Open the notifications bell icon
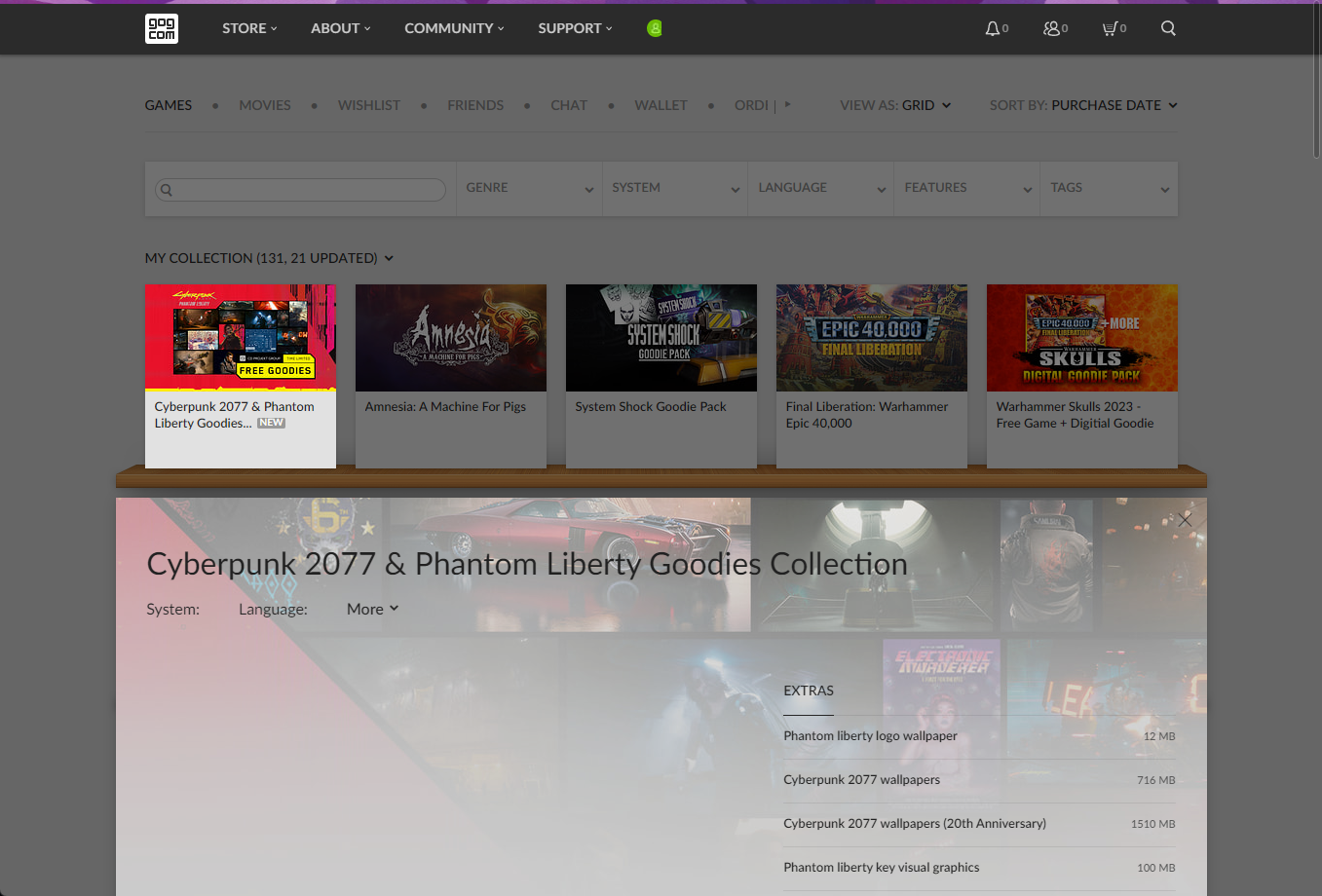Image resolution: width=1322 pixels, height=896 pixels. tap(992, 28)
